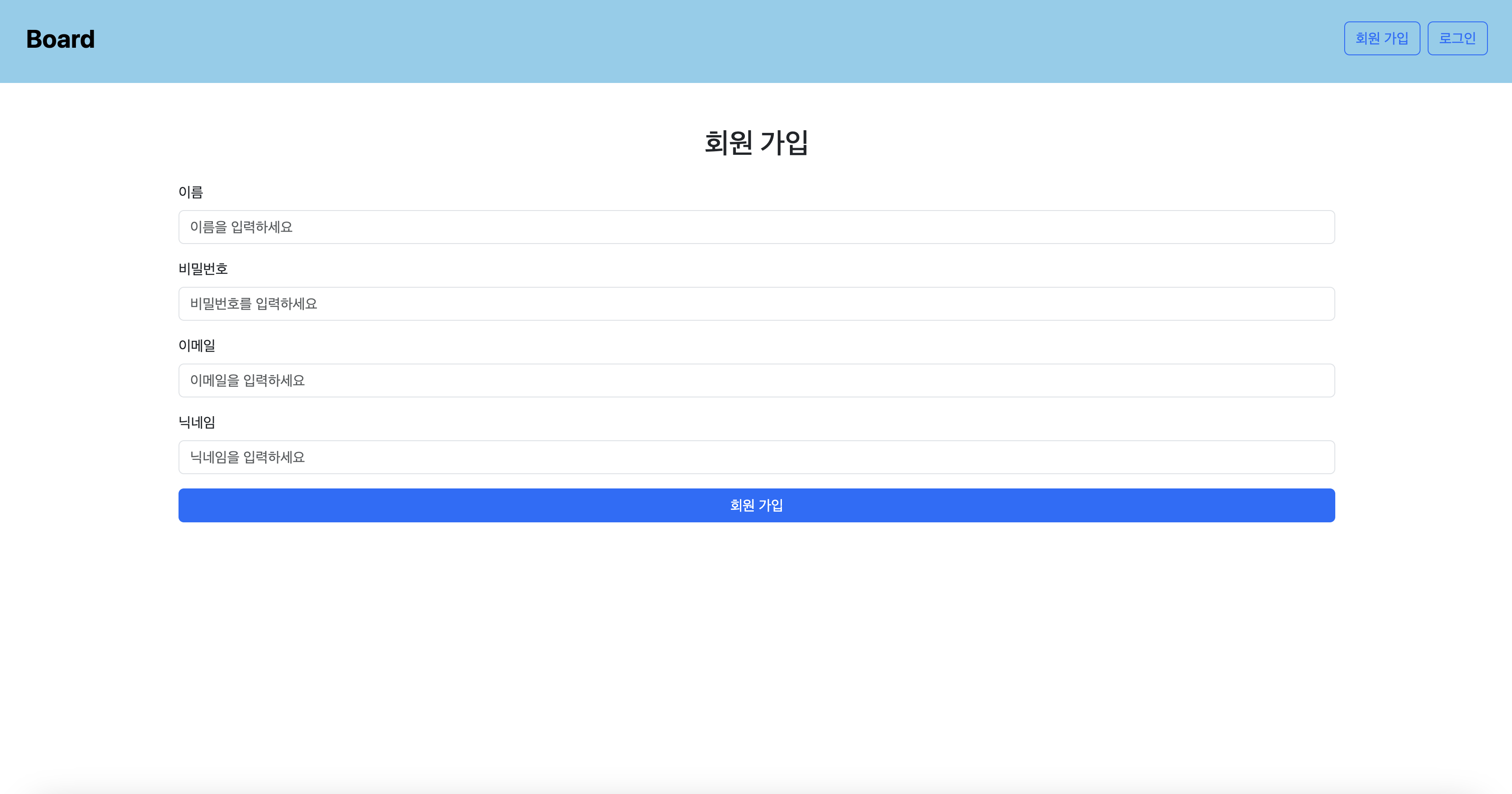Image resolution: width=1512 pixels, height=794 pixels.
Task: Click inside the 비밀번호 input box
Action: [756, 303]
